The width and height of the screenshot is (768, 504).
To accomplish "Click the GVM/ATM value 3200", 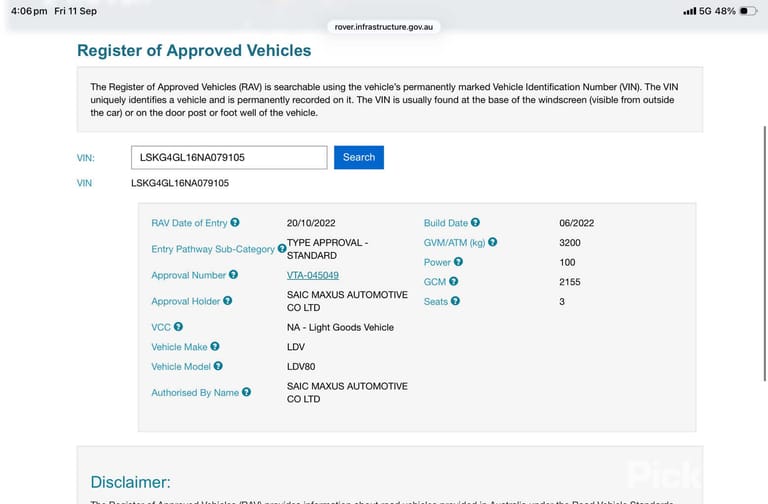I will (570, 242).
